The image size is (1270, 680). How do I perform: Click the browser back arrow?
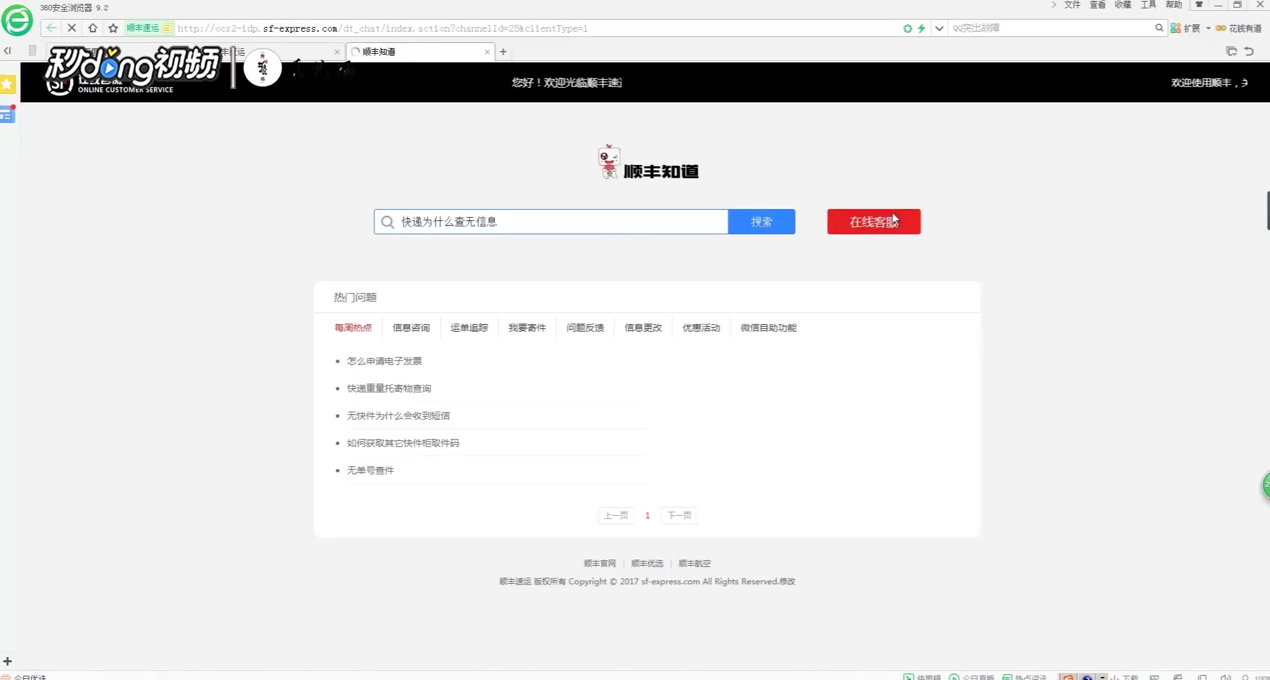click(51, 28)
